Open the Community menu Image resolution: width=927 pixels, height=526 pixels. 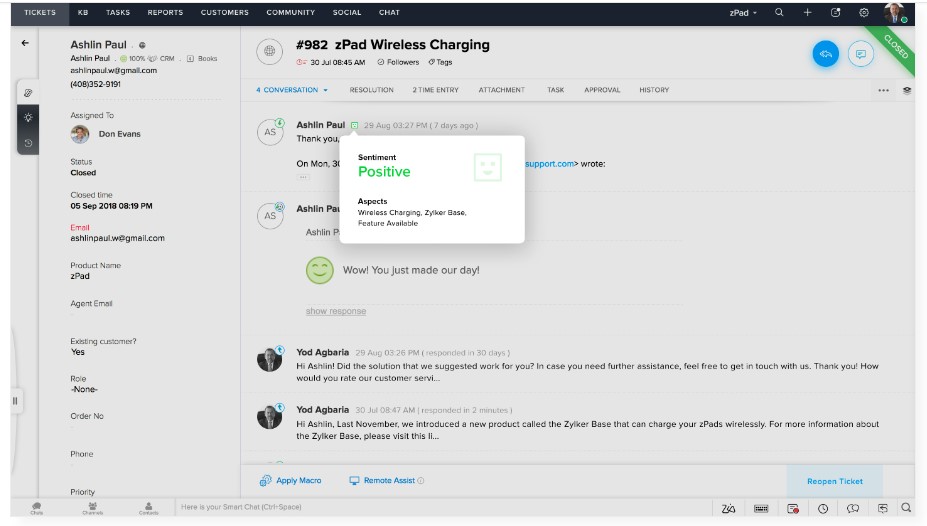point(290,12)
